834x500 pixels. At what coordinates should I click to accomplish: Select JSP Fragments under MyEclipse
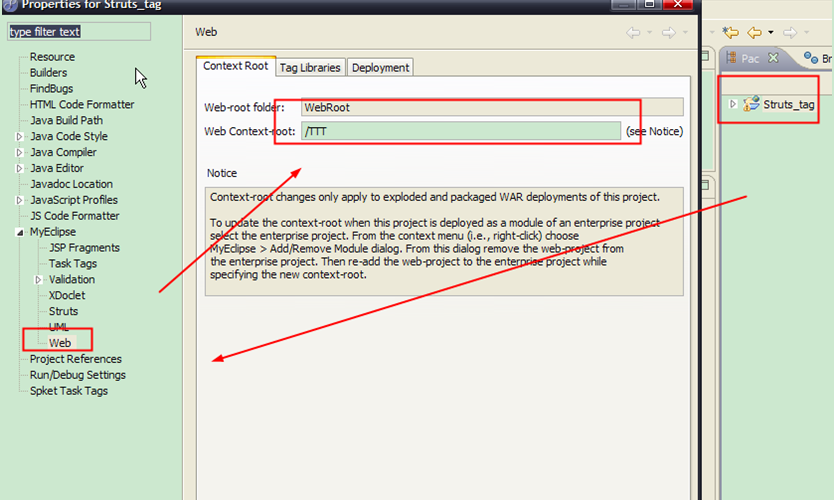(x=84, y=247)
